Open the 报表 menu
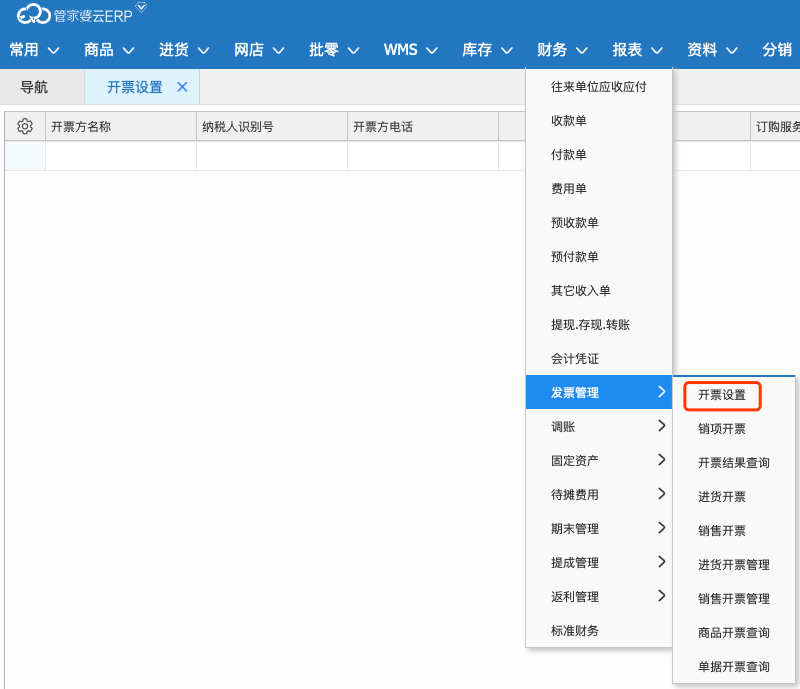Image resolution: width=800 pixels, height=689 pixels. pyautogui.click(x=638, y=50)
